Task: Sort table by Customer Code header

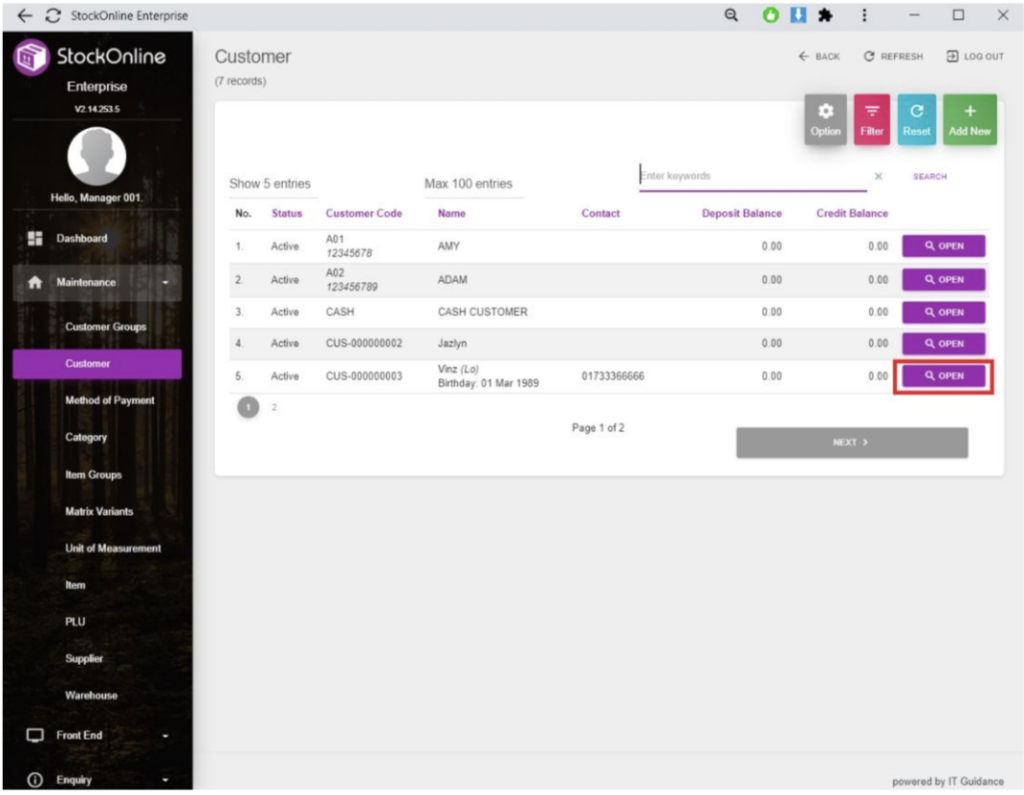Action: (364, 213)
